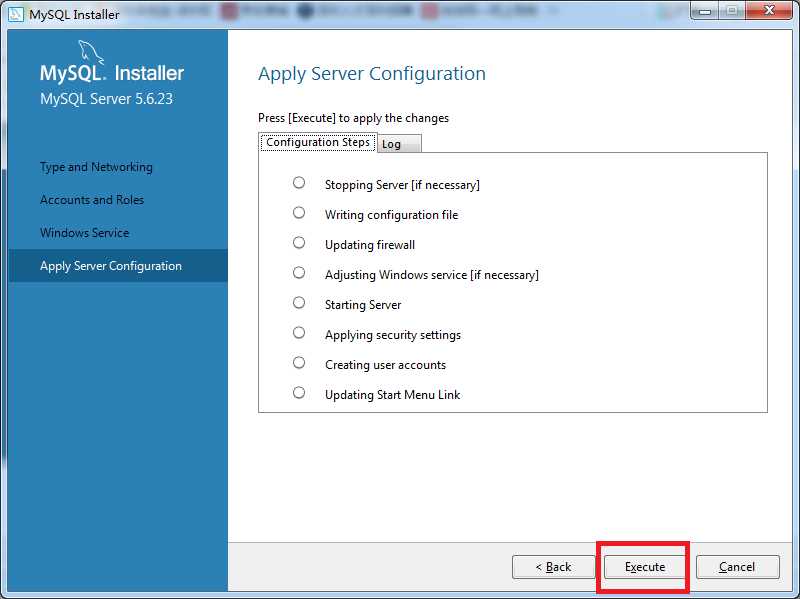800x599 pixels.
Task: Click the 'Applying security settings' text
Action: [393, 335]
